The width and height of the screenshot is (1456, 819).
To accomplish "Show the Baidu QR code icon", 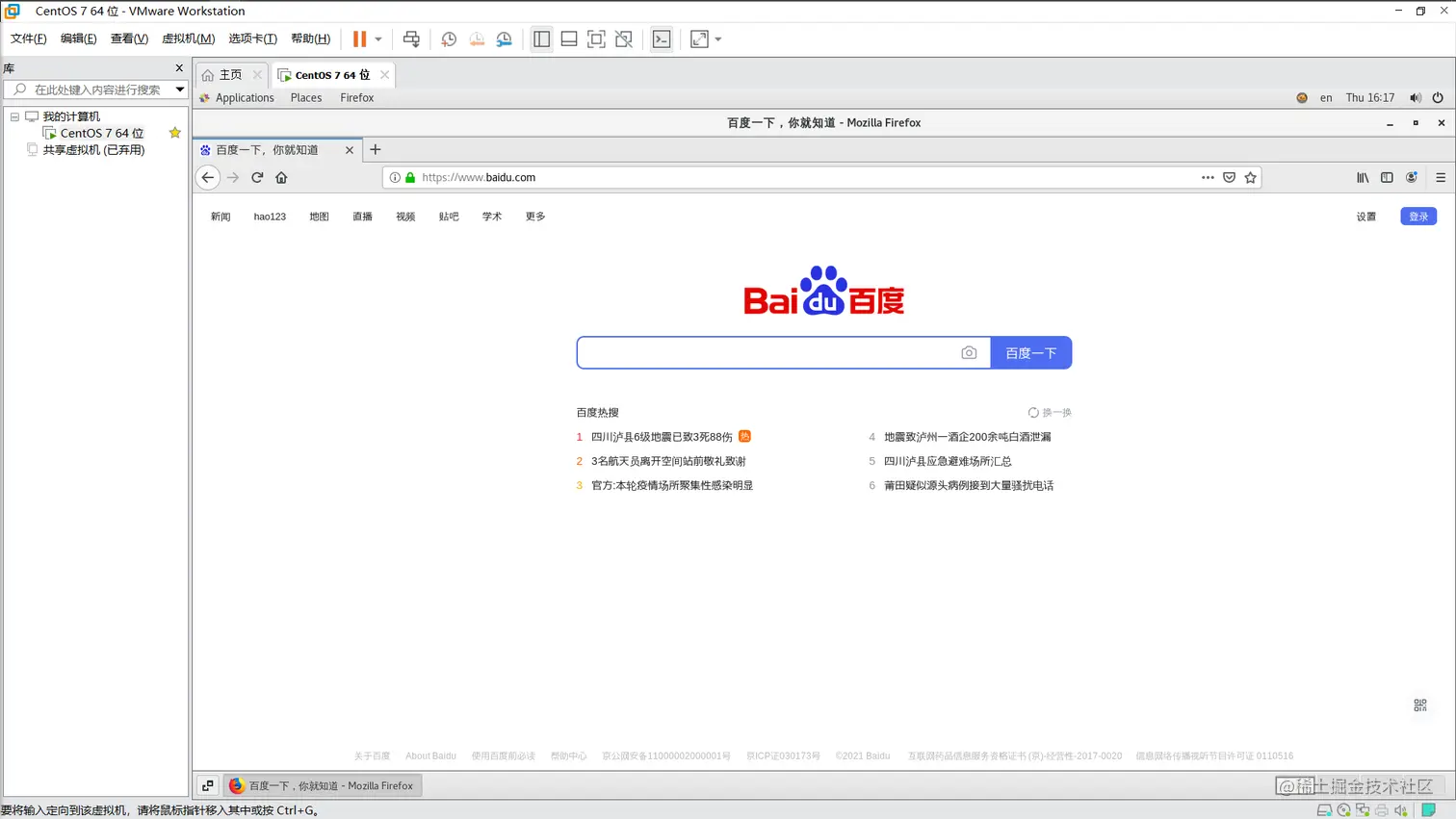I will (x=1420, y=705).
